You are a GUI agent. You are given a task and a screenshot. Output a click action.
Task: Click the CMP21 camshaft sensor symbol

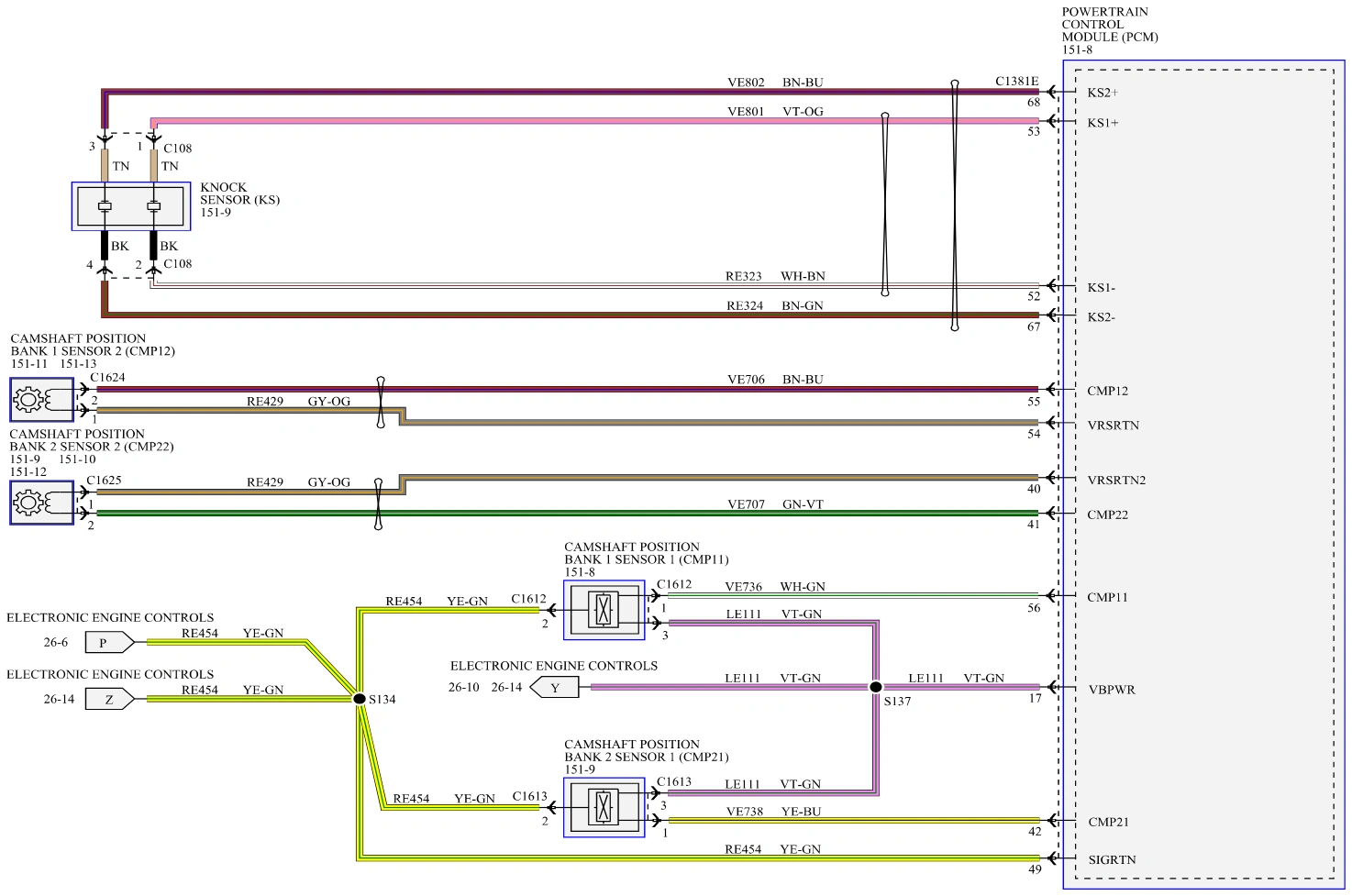604,807
